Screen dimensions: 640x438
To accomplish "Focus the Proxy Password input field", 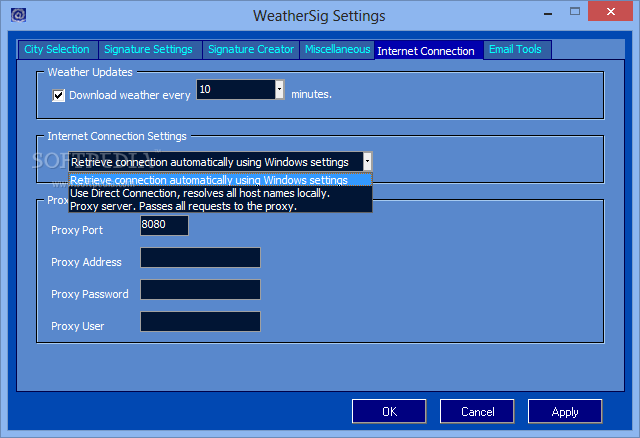I will tap(200, 289).
